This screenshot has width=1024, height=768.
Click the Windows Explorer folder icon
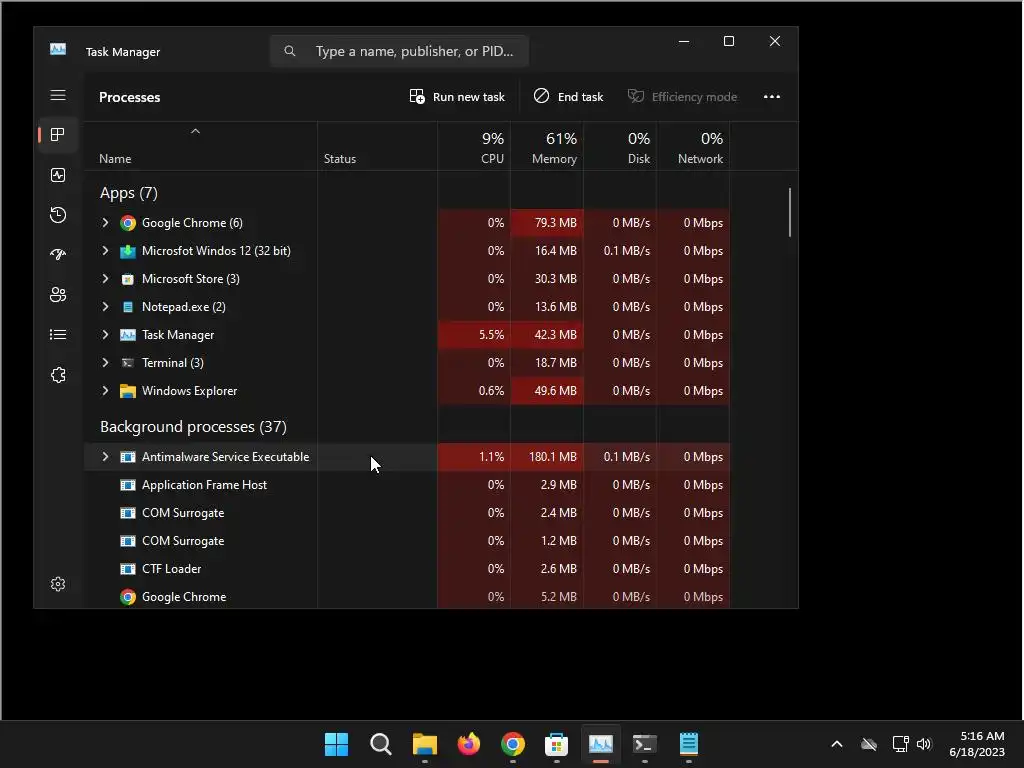[128, 391]
